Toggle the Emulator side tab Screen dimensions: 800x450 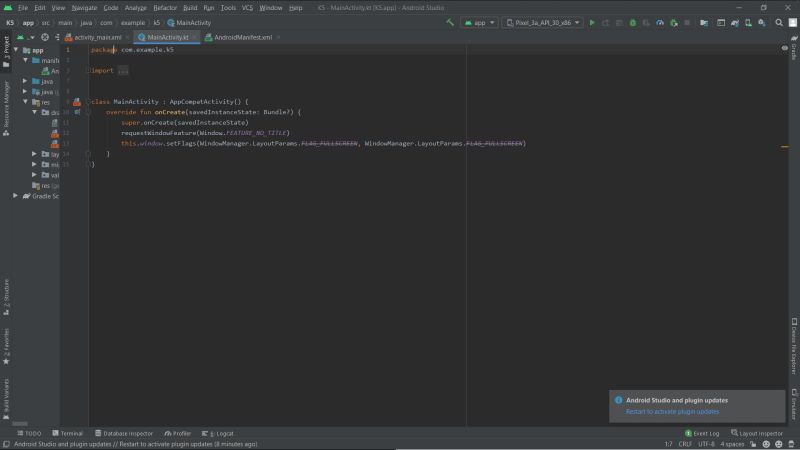pyautogui.click(x=794, y=404)
